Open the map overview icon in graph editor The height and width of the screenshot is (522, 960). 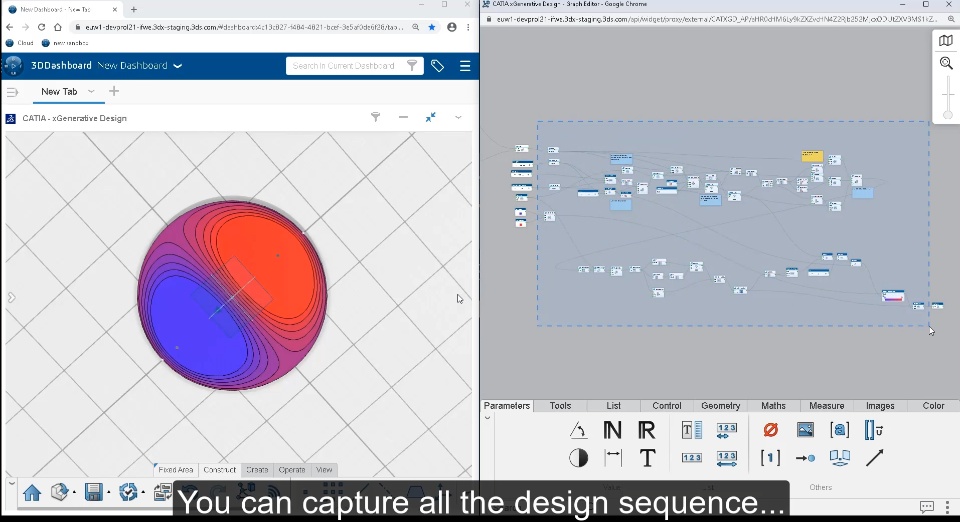coord(946,40)
